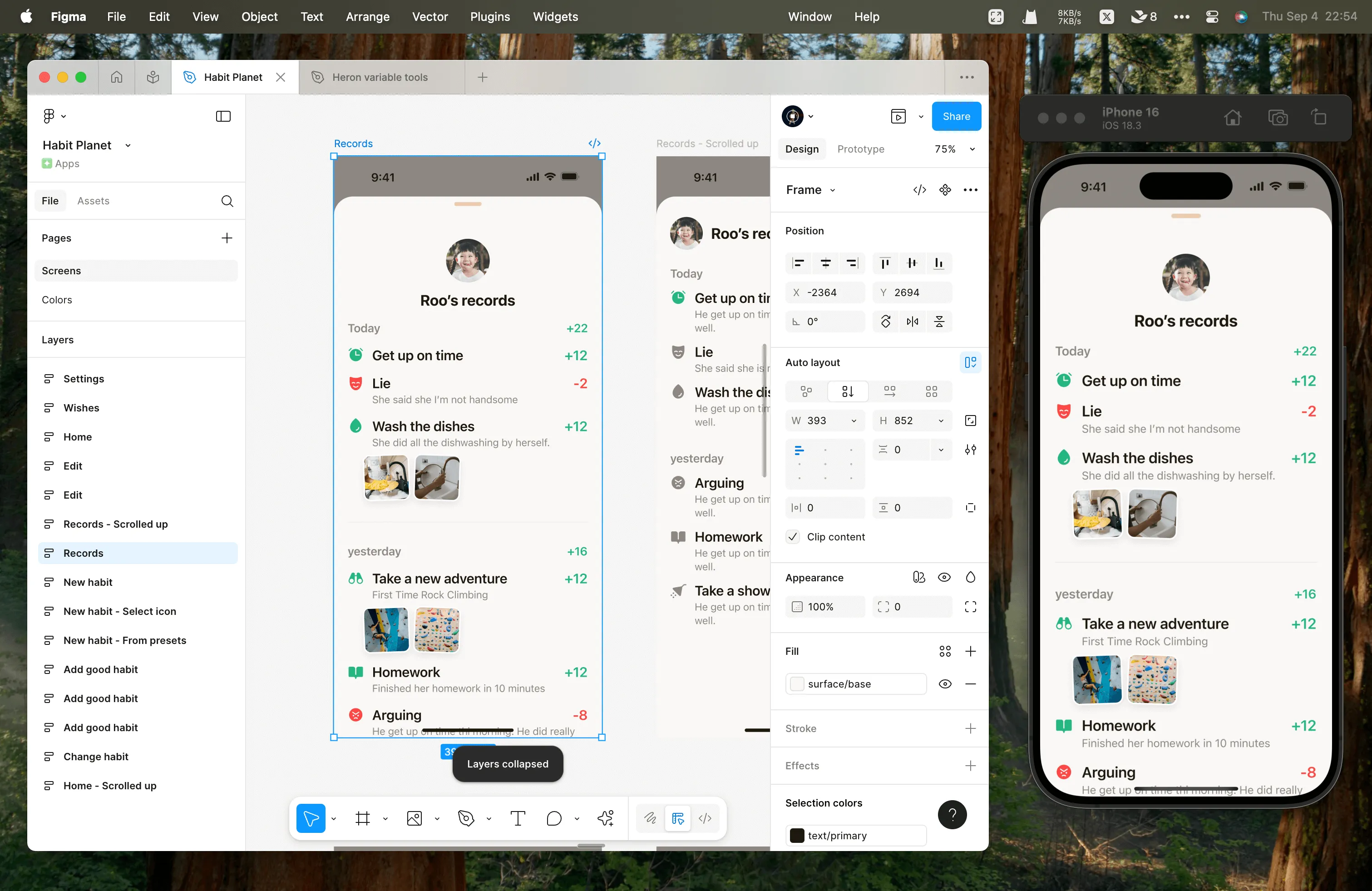Select the Pen tool

click(x=466, y=818)
